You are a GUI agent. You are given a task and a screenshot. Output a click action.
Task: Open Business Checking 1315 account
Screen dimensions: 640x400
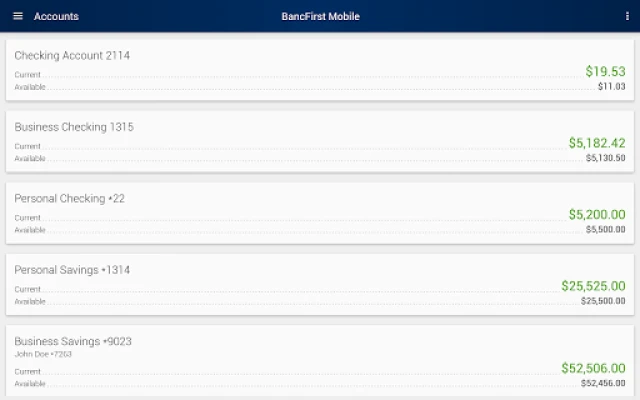point(74,127)
